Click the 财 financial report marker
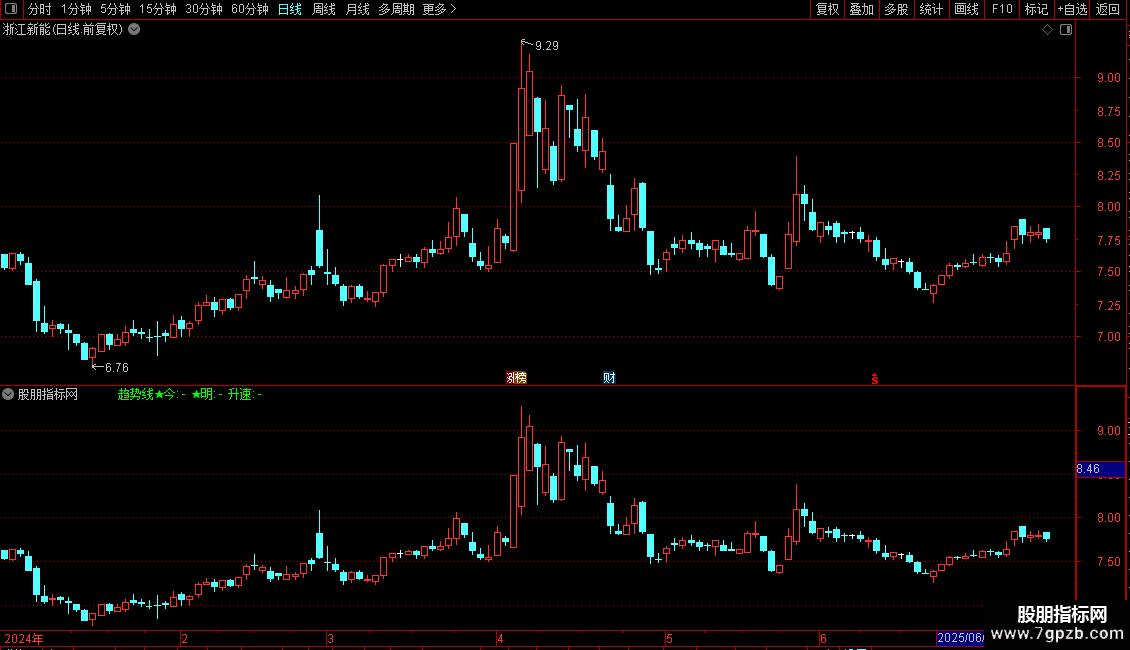 coord(609,378)
